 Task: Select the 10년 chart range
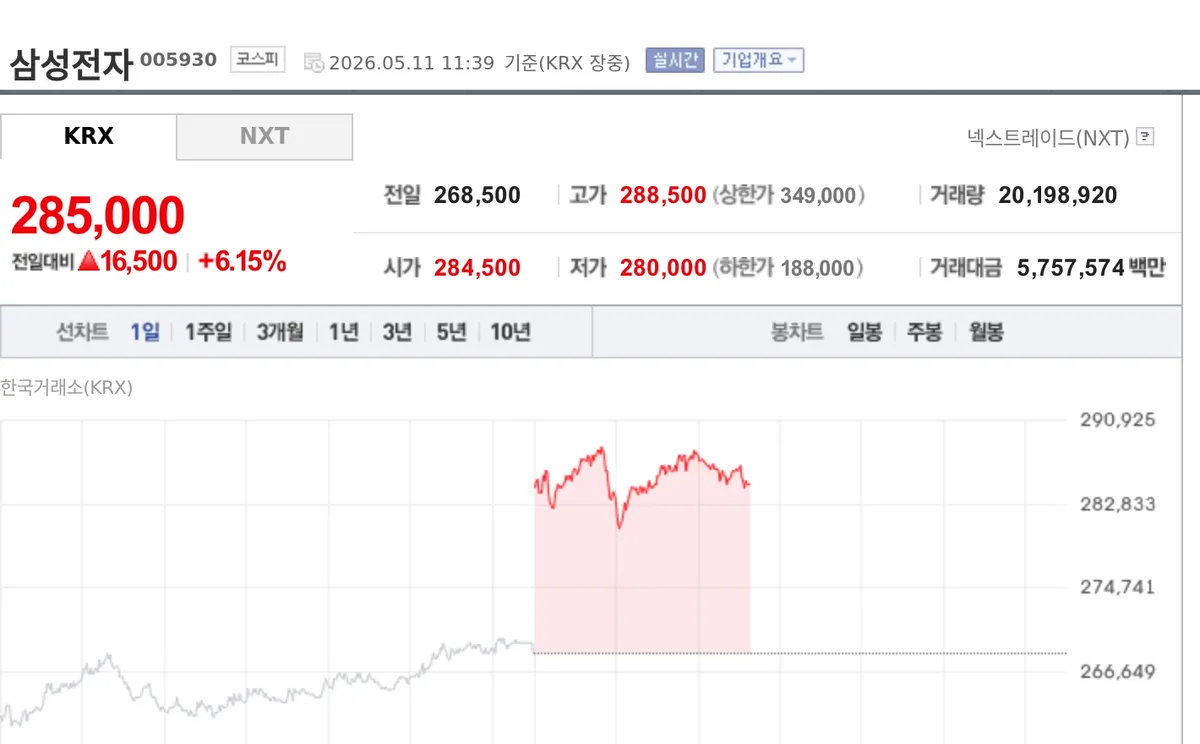point(510,332)
